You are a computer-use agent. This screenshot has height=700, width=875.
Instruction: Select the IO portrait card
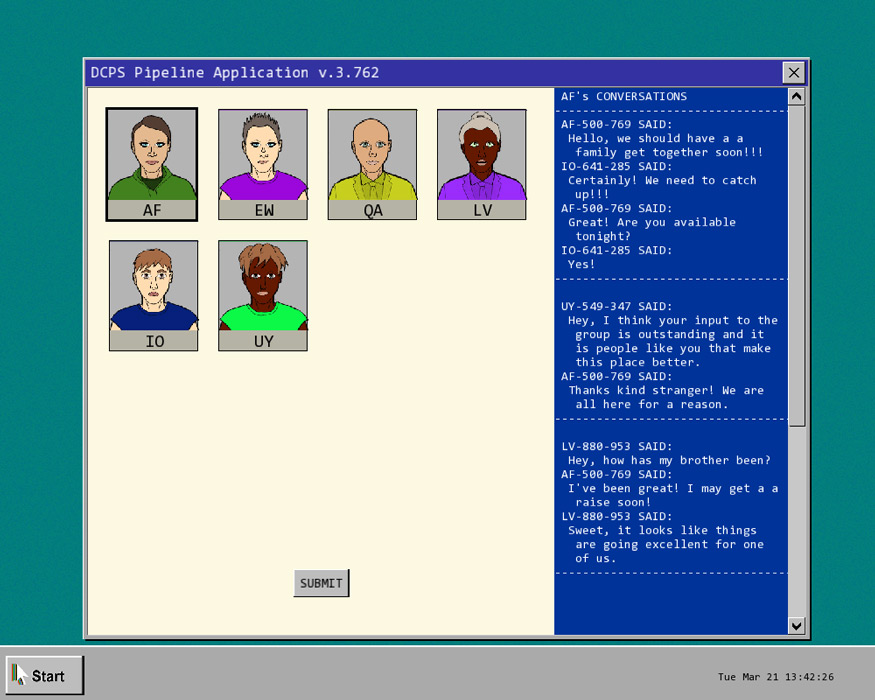[153, 296]
